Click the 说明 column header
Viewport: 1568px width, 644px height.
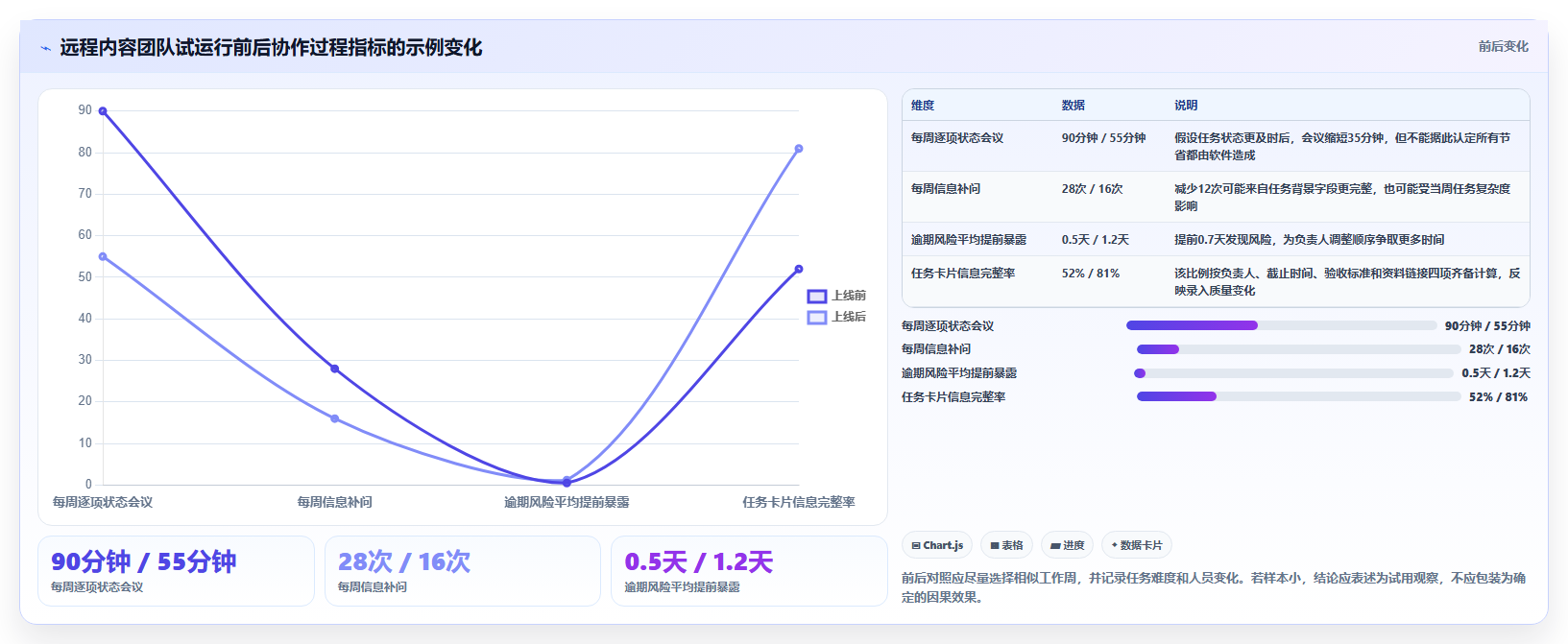point(1186,106)
